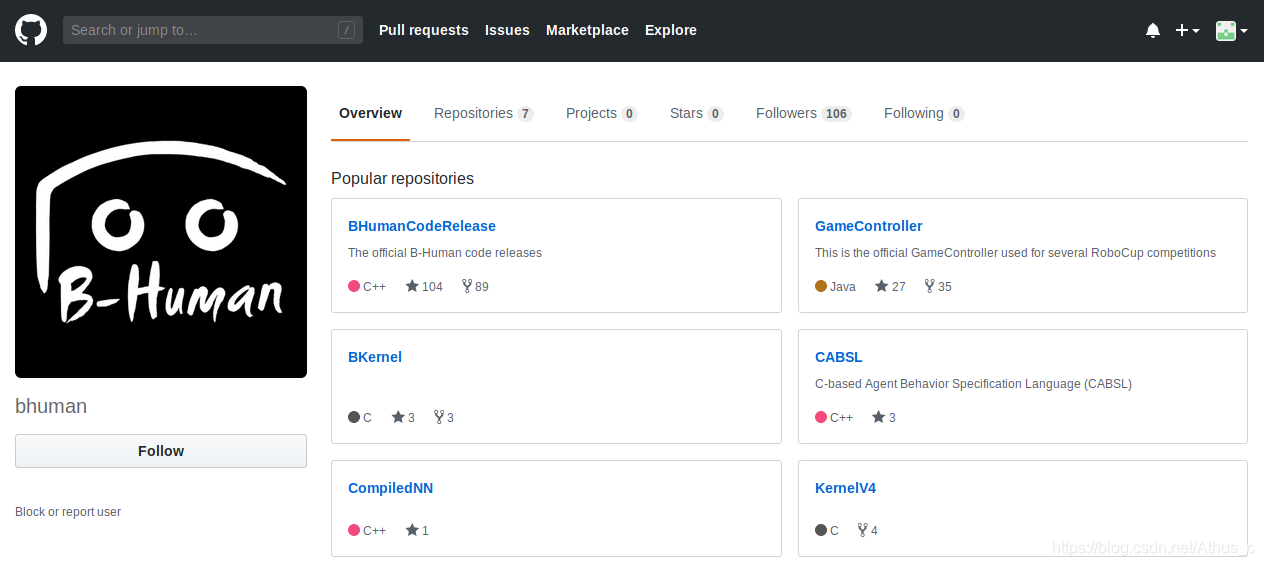
Task: Open the user avatar menu
Action: (x=1231, y=31)
